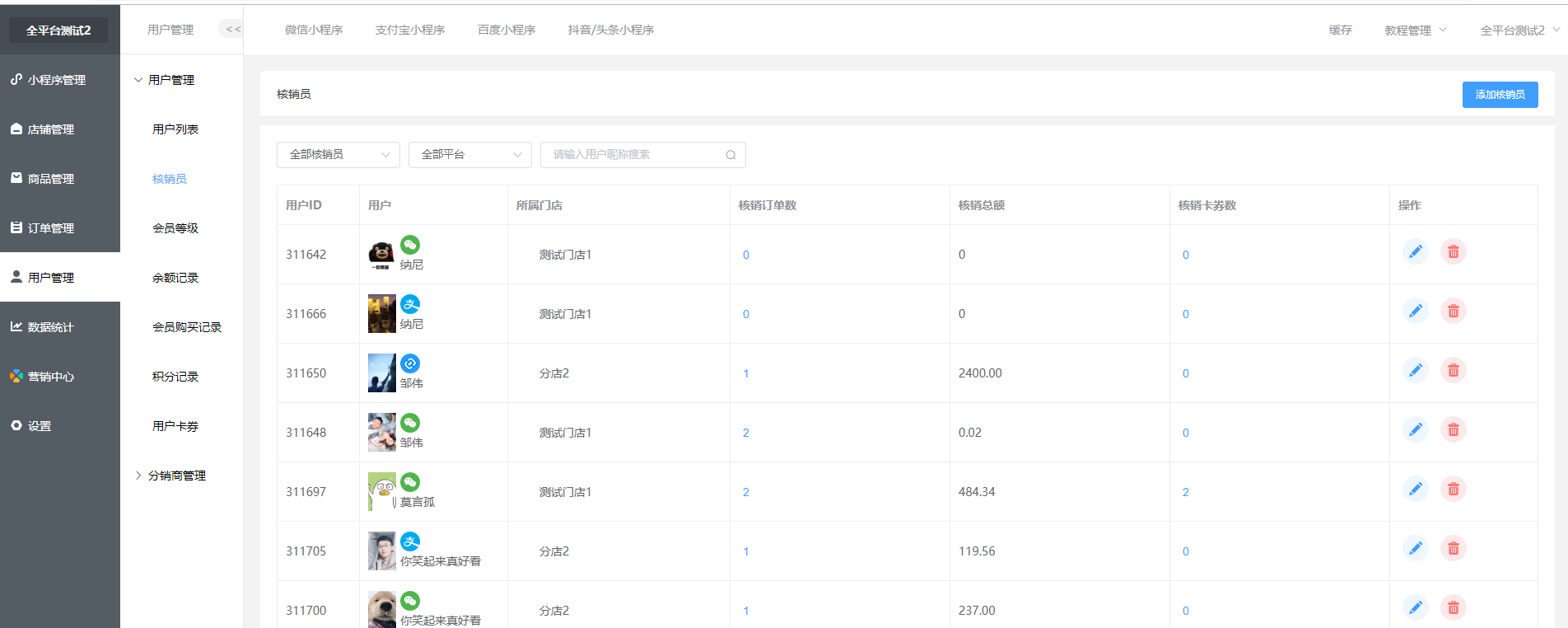Go to 用户卡券 submenu item

pyautogui.click(x=175, y=426)
